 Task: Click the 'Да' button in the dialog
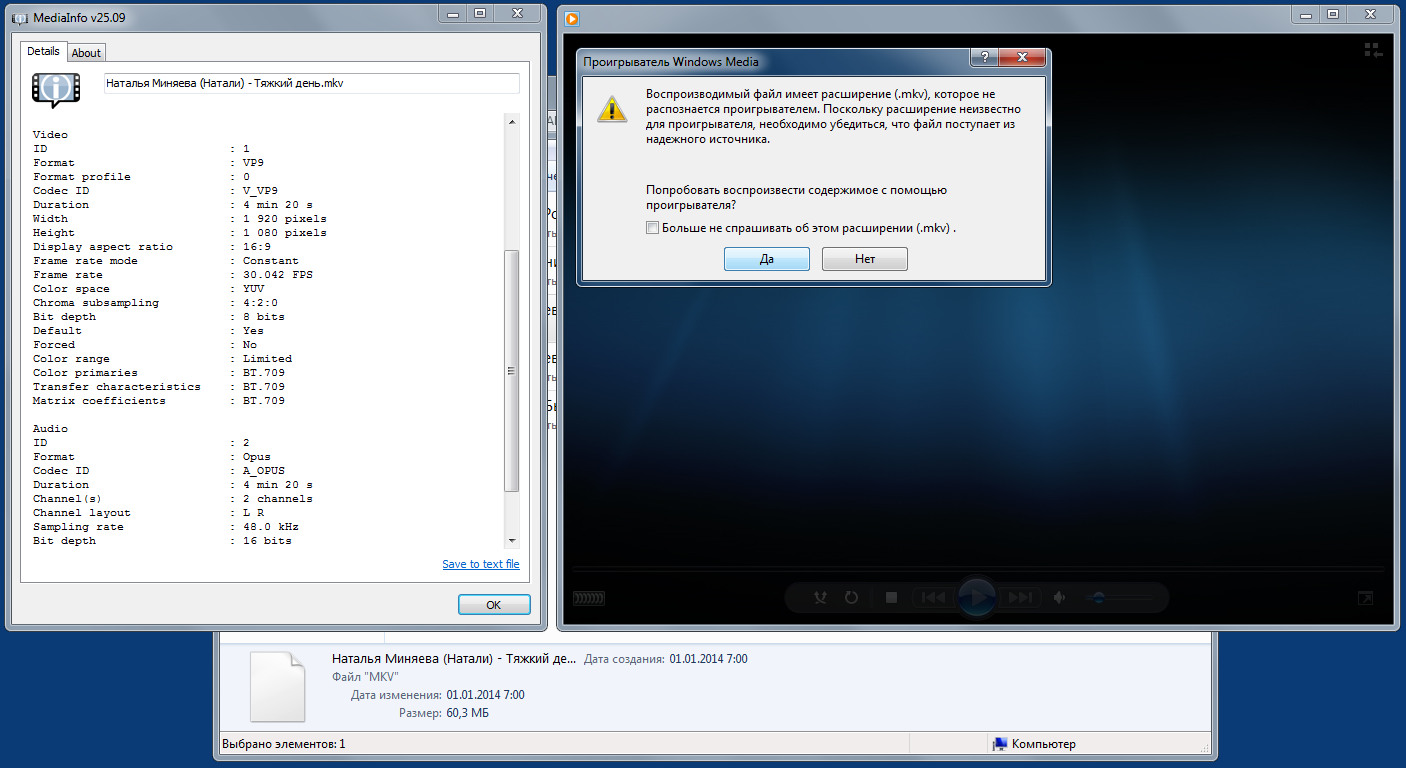coord(766,259)
